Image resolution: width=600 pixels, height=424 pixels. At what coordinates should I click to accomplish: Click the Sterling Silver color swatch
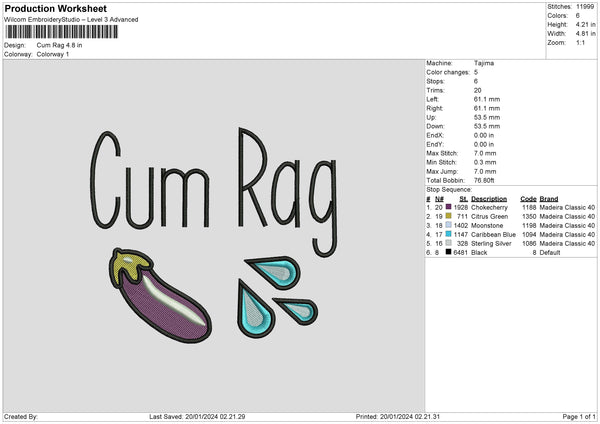point(448,243)
